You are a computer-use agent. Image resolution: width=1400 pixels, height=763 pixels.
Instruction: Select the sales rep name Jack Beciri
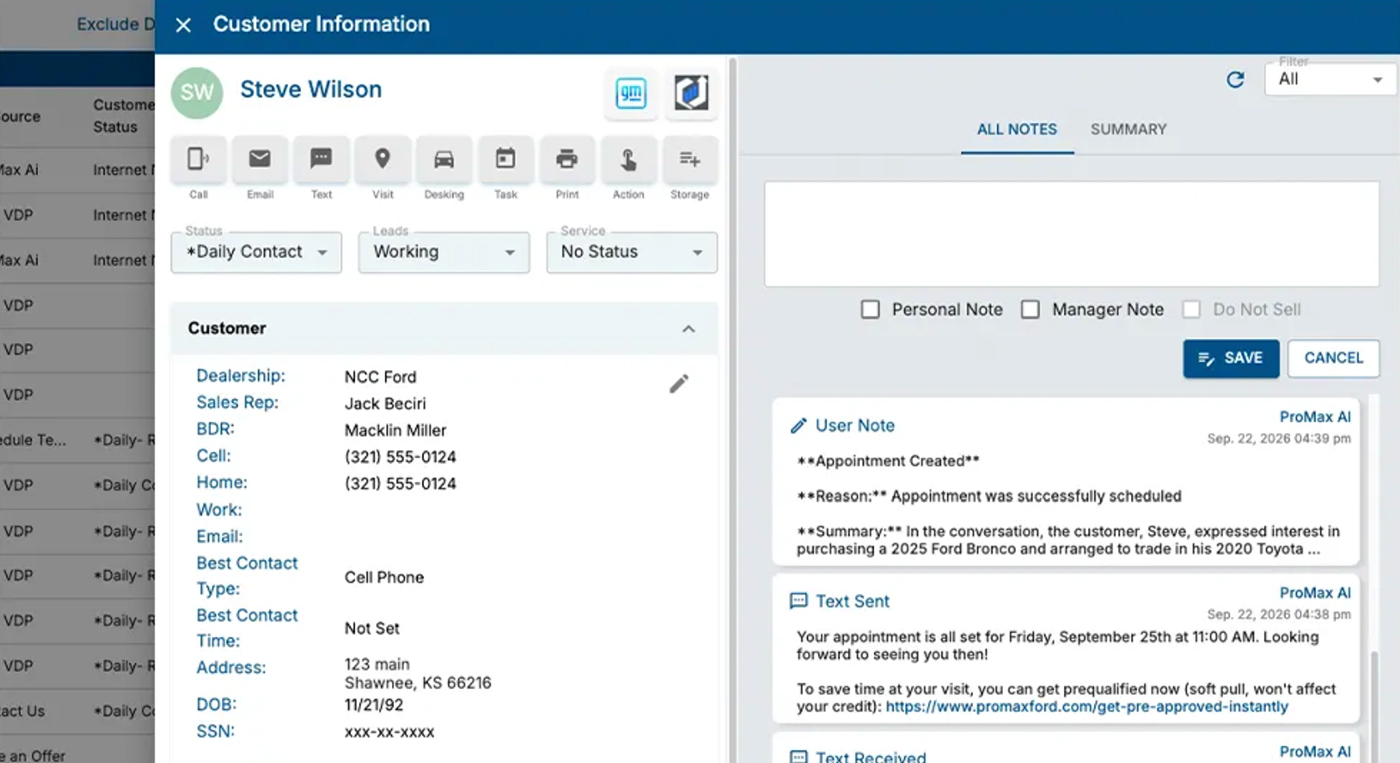click(385, 404)
